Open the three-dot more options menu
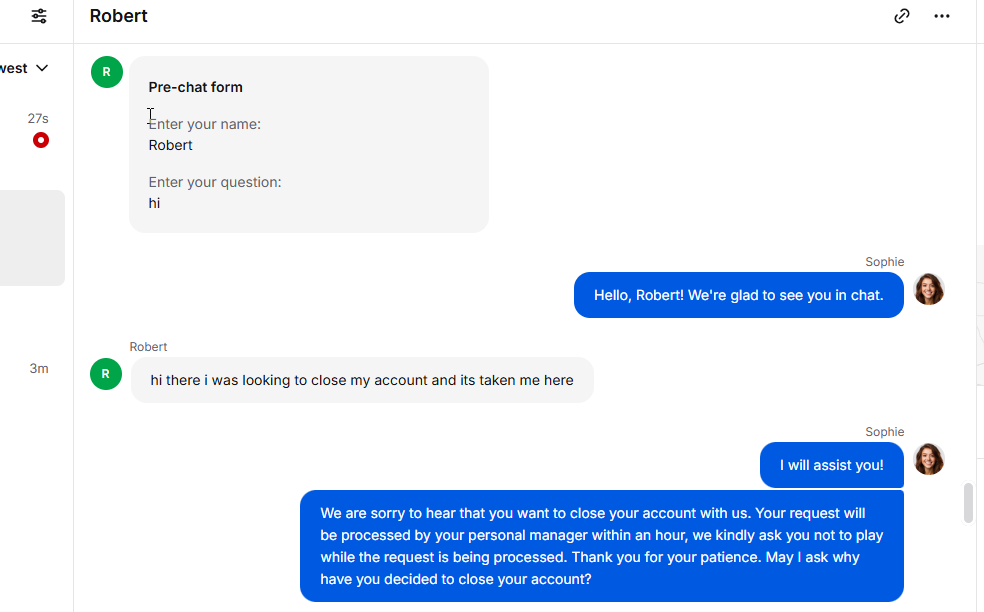 tap(942, 16)
